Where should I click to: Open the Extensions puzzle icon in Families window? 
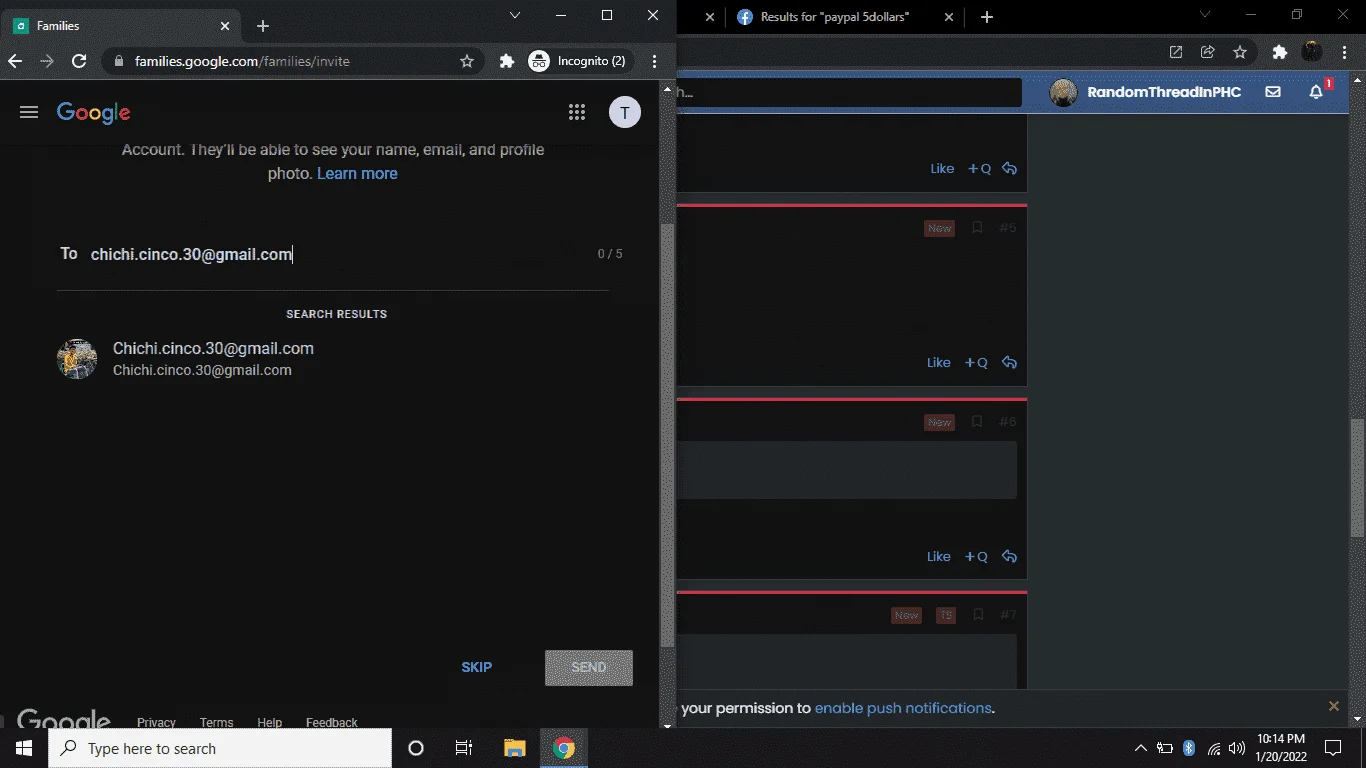(507, 61)
